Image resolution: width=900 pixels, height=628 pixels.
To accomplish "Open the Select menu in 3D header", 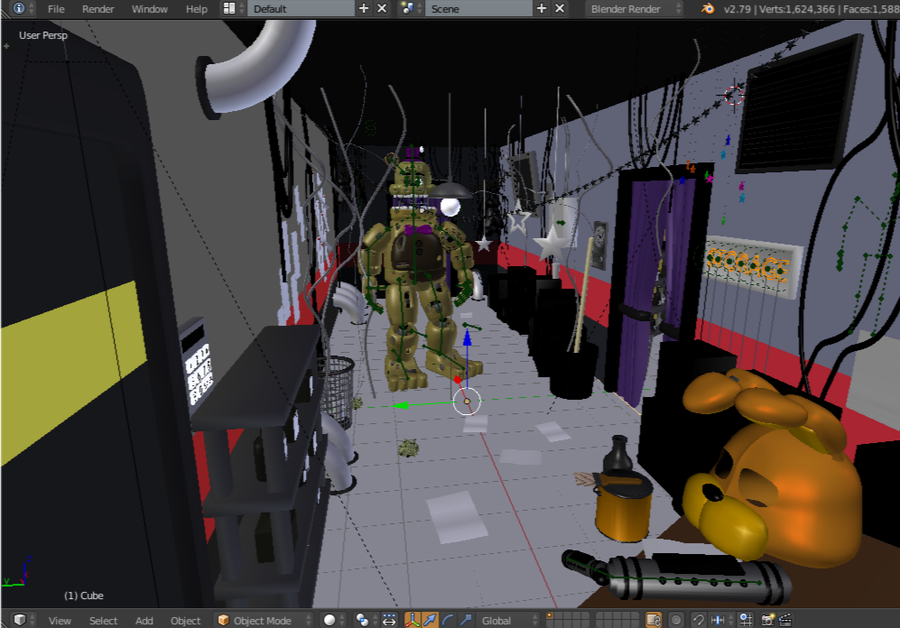I will coord(103,621).
